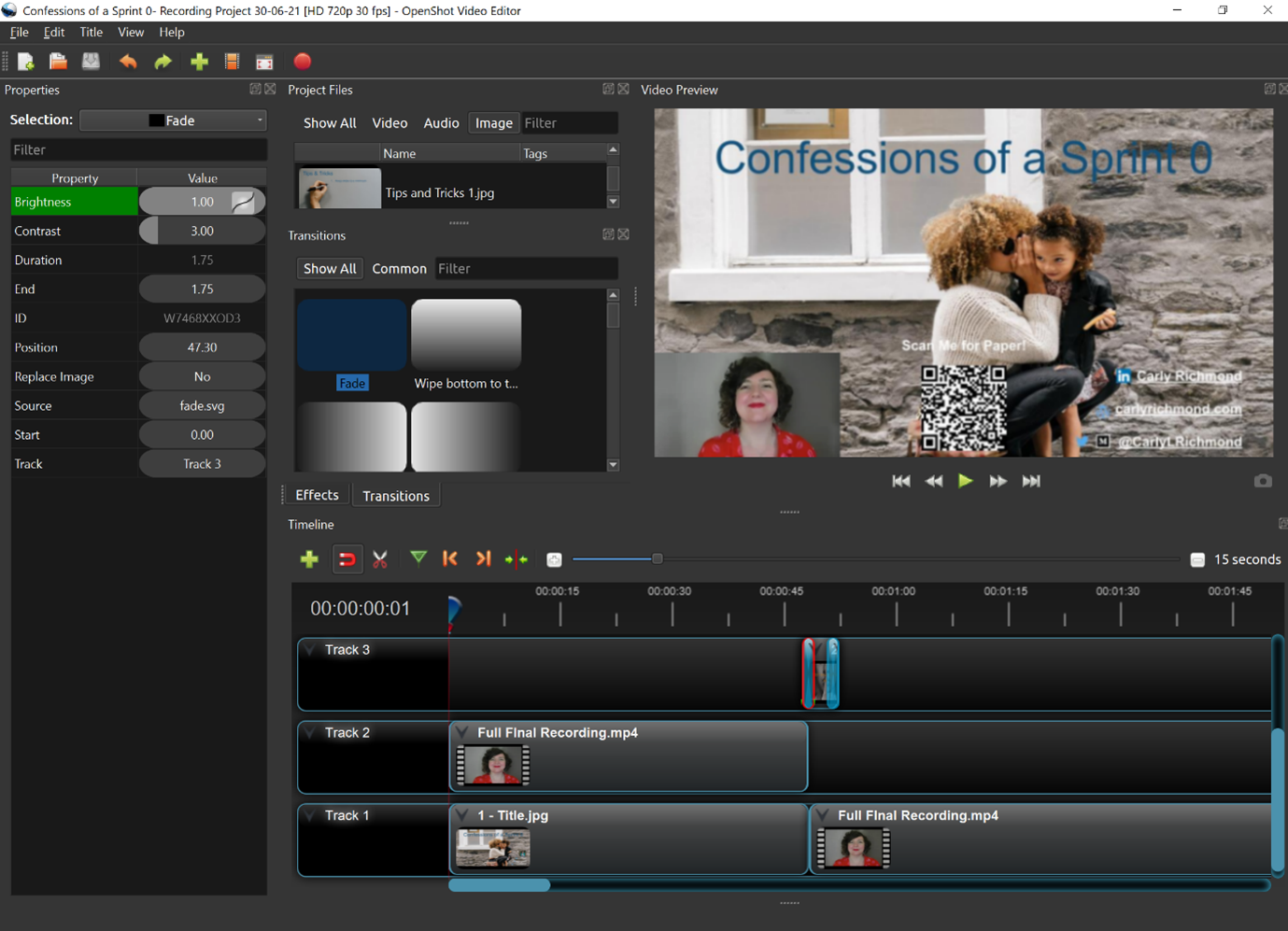
Task: Toggle the Common transitions filter
Action: 399,269
